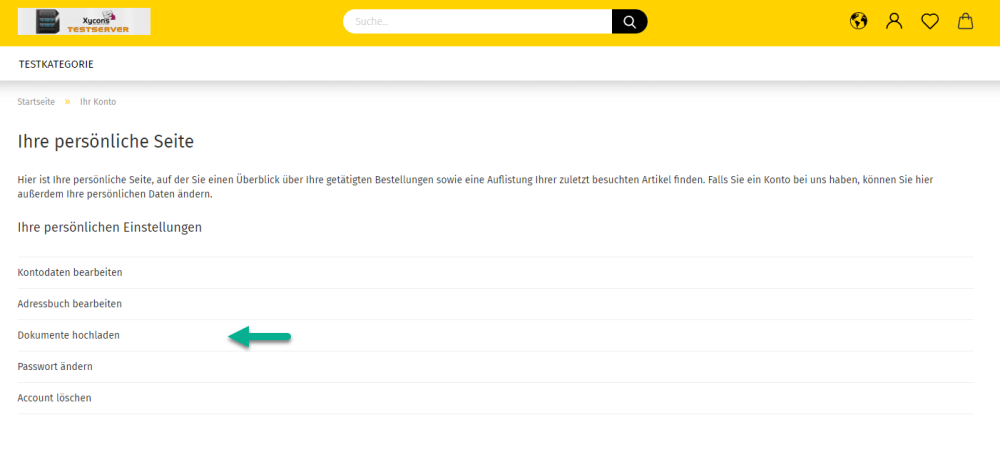Click the Ihre persönlichen Einstellungen subheading
The width and height of the screenshot is (1000, 462).
[110, 227]
